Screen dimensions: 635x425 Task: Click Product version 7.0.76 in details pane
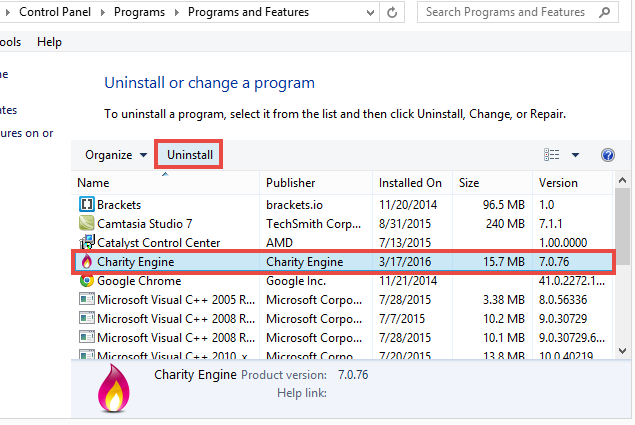353,375
